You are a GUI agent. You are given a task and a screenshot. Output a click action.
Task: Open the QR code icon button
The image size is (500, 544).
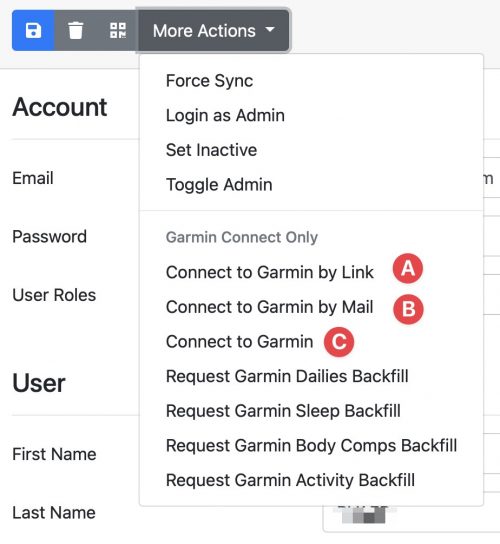[x=118, y=31]
